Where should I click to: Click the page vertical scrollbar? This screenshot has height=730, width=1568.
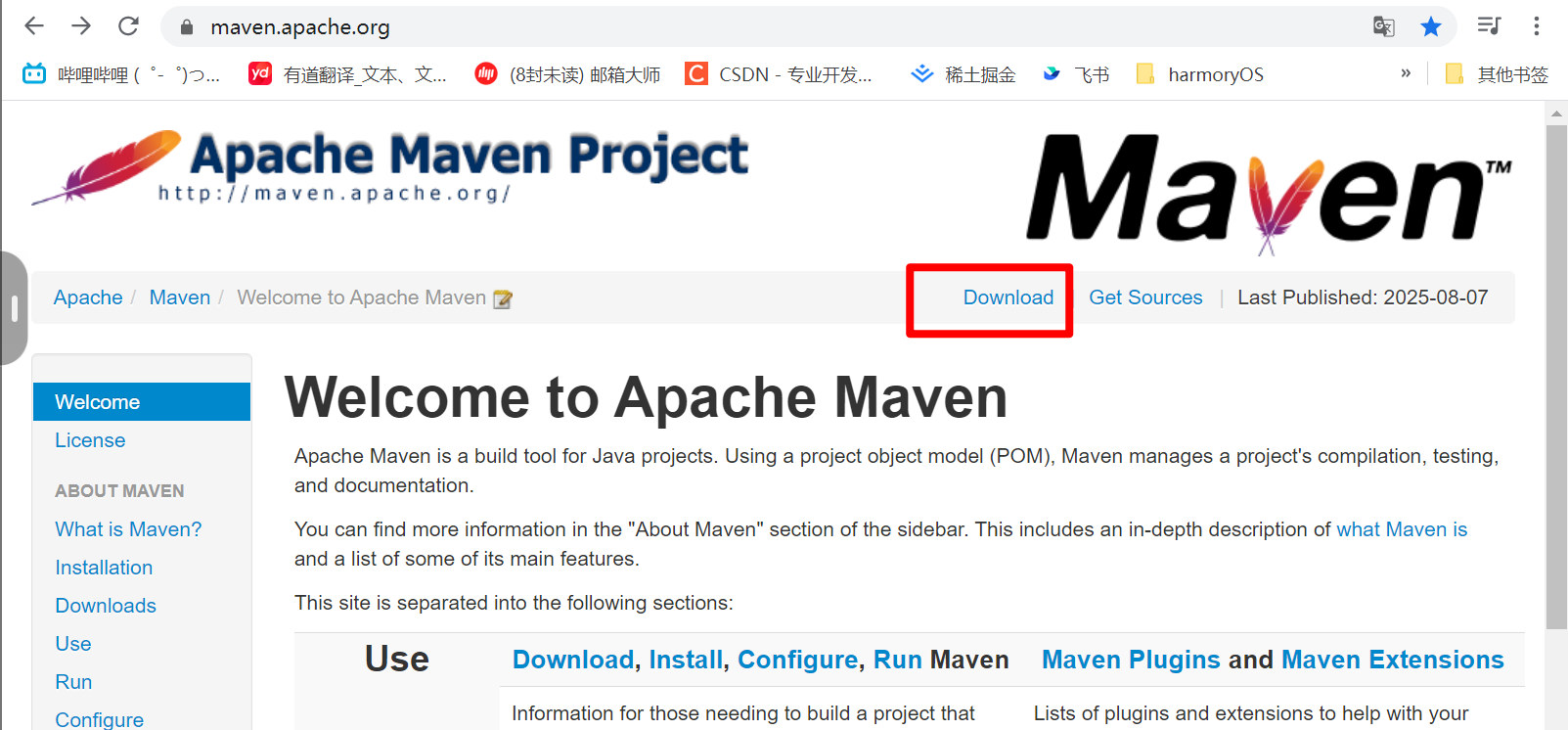[x=1556, y=377]
